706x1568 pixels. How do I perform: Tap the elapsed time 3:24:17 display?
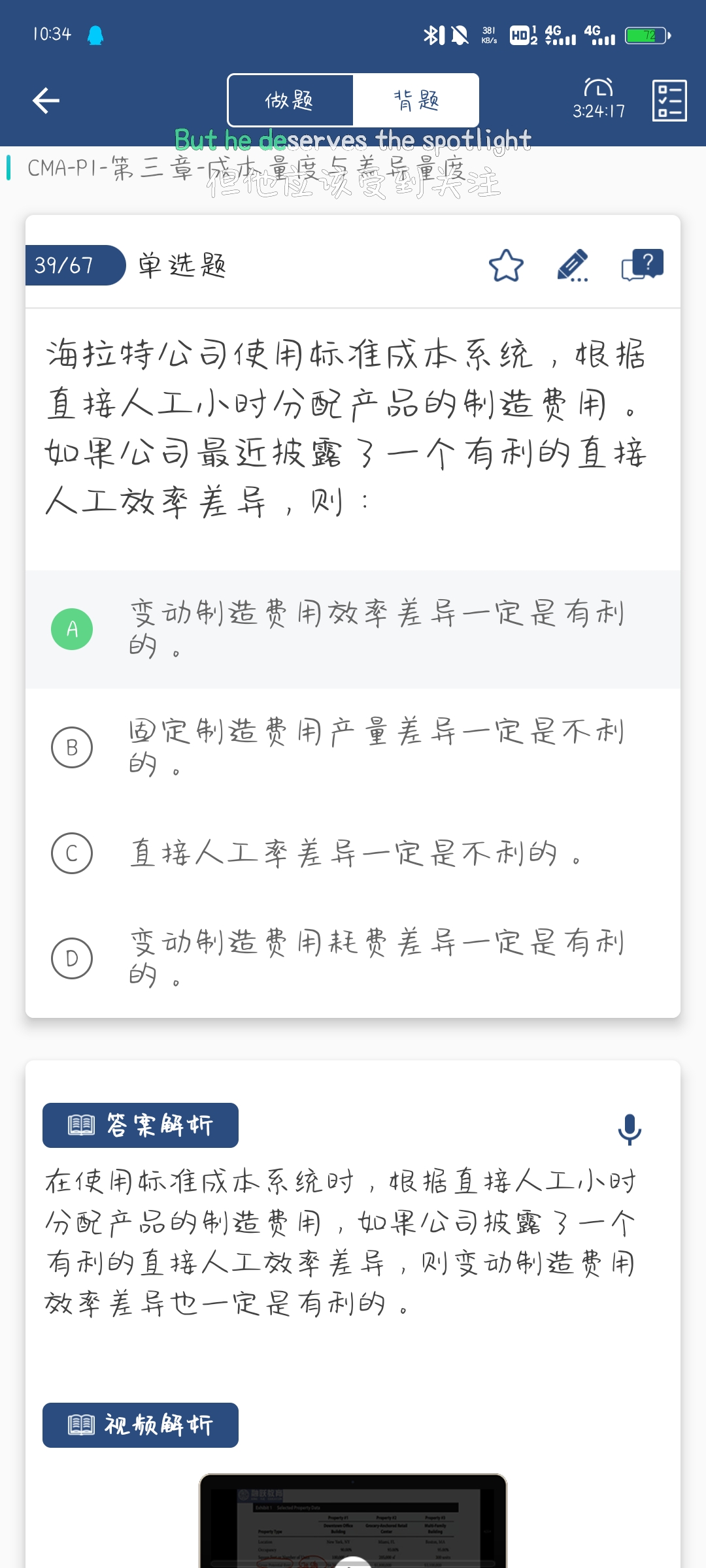[599, 112]
